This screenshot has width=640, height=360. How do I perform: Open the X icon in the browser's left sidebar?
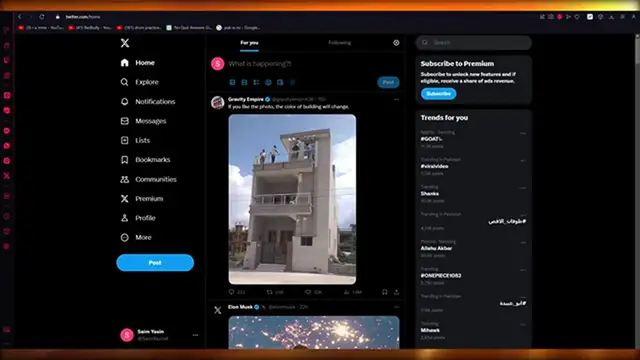[7, 176]
